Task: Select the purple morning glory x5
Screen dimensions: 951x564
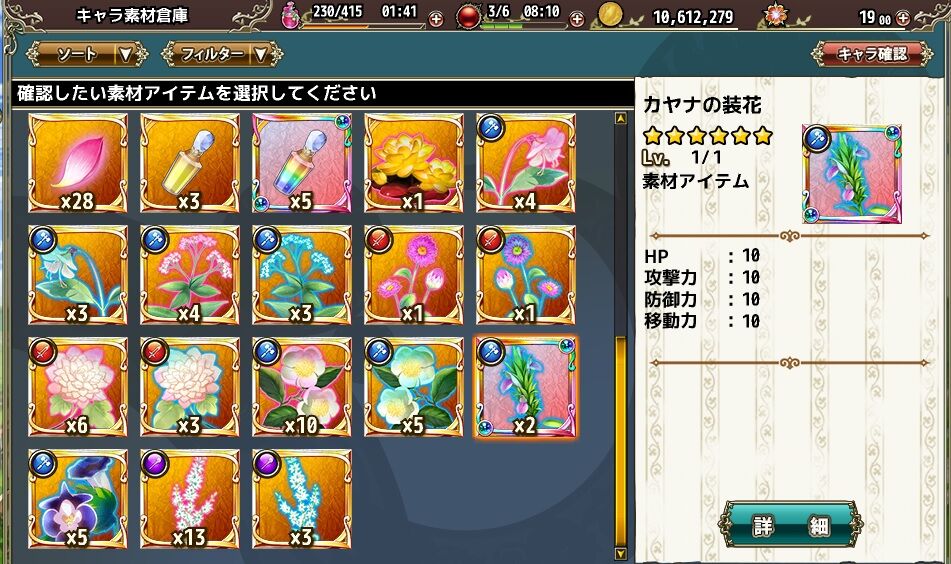Action: point(78,499)
